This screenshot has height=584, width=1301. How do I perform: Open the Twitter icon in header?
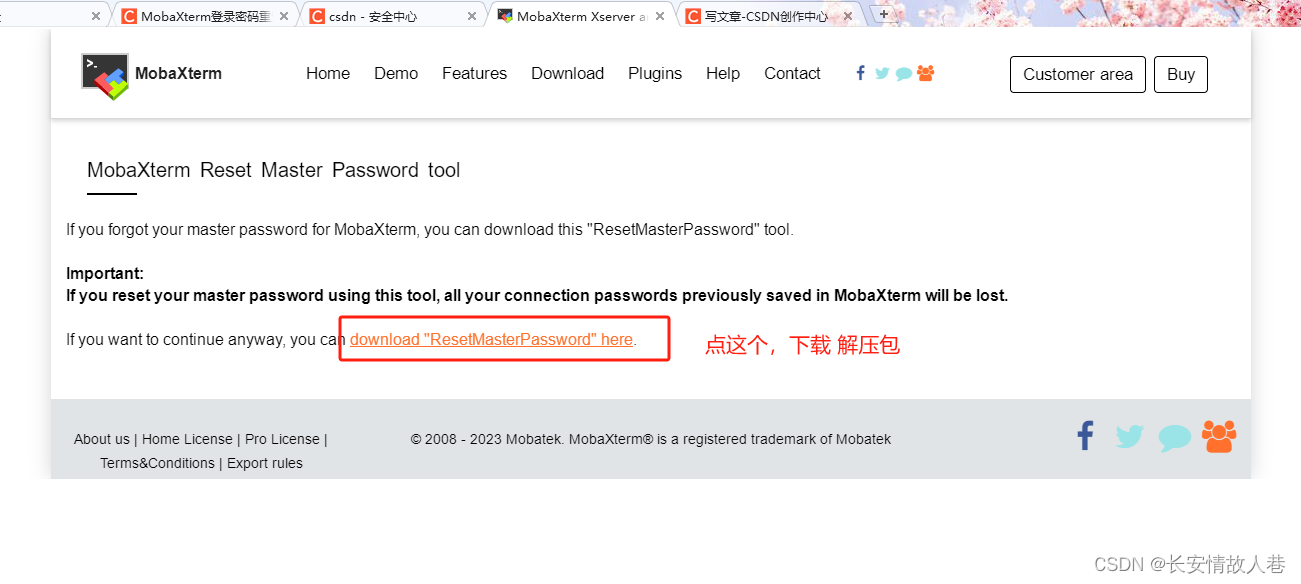click(x=882, y=73)
